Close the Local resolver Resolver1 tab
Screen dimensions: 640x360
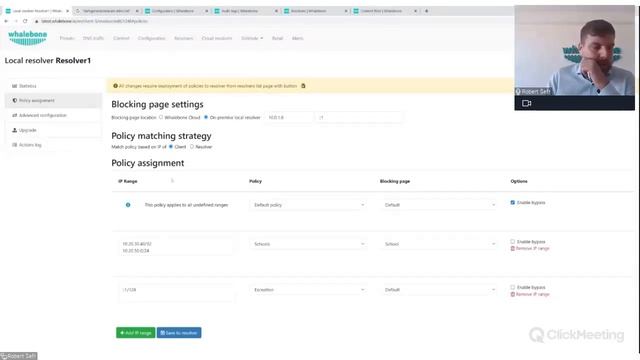coord(67,11)
